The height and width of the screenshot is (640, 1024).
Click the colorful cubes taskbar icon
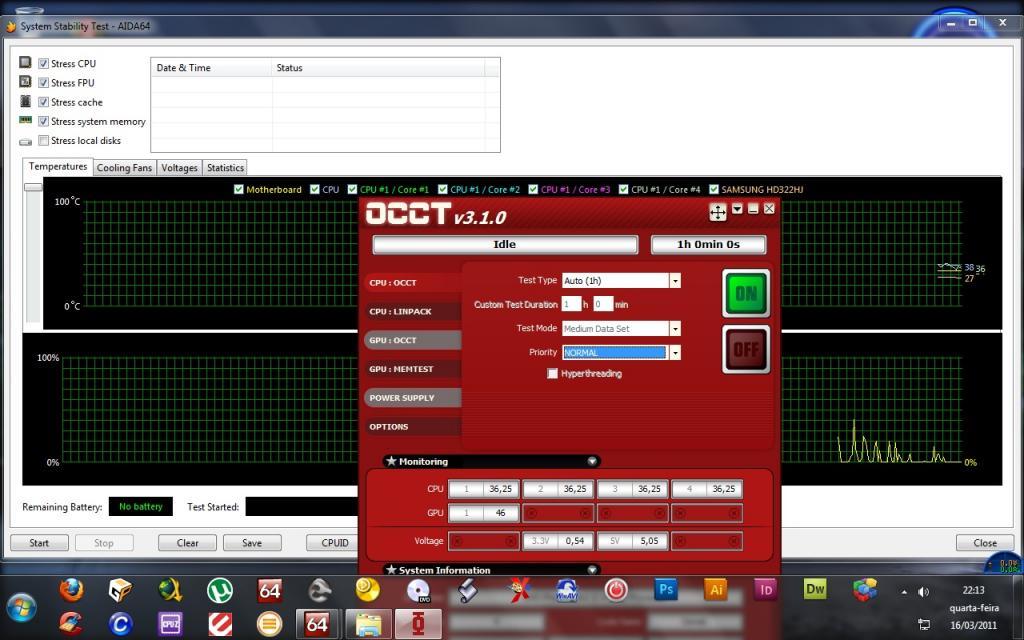click(865, 590)
